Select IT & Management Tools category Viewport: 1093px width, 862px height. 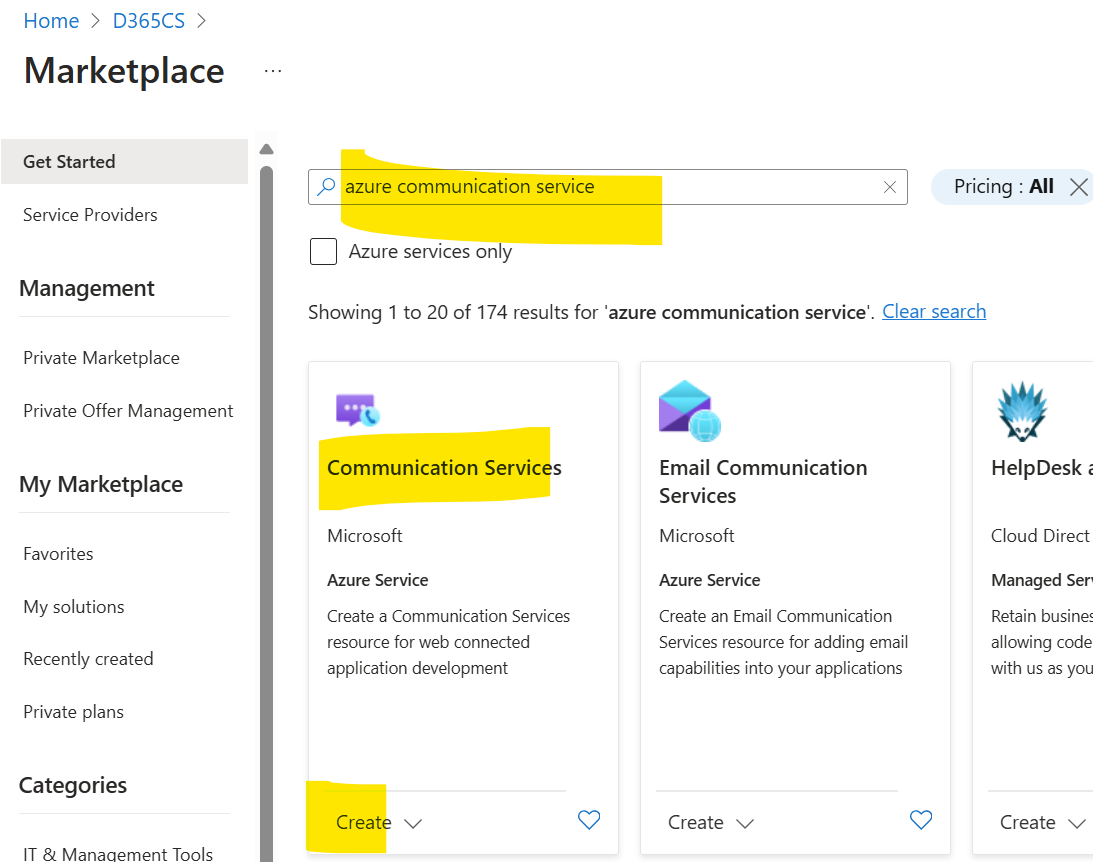[118, 853]
